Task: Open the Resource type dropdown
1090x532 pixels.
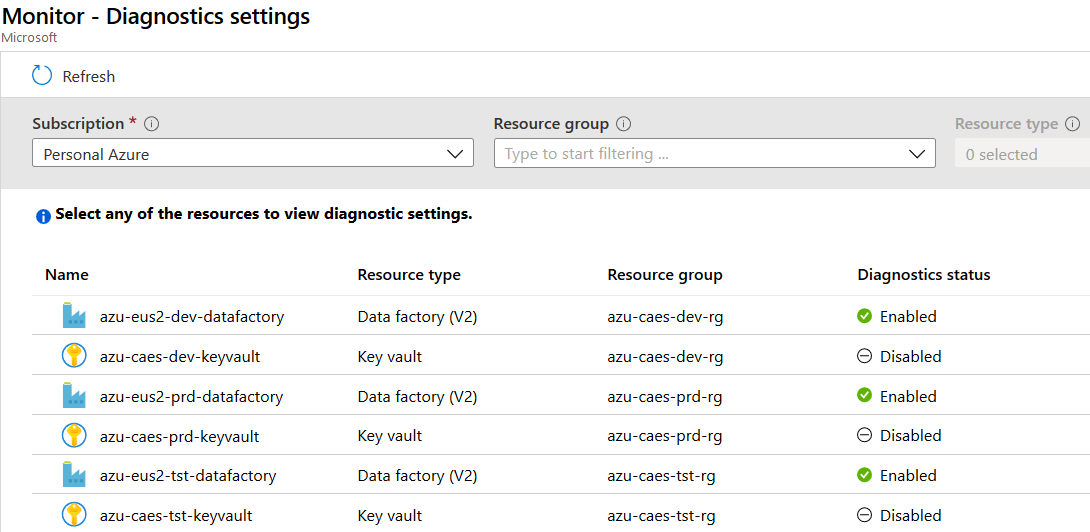Action: 1022,154
